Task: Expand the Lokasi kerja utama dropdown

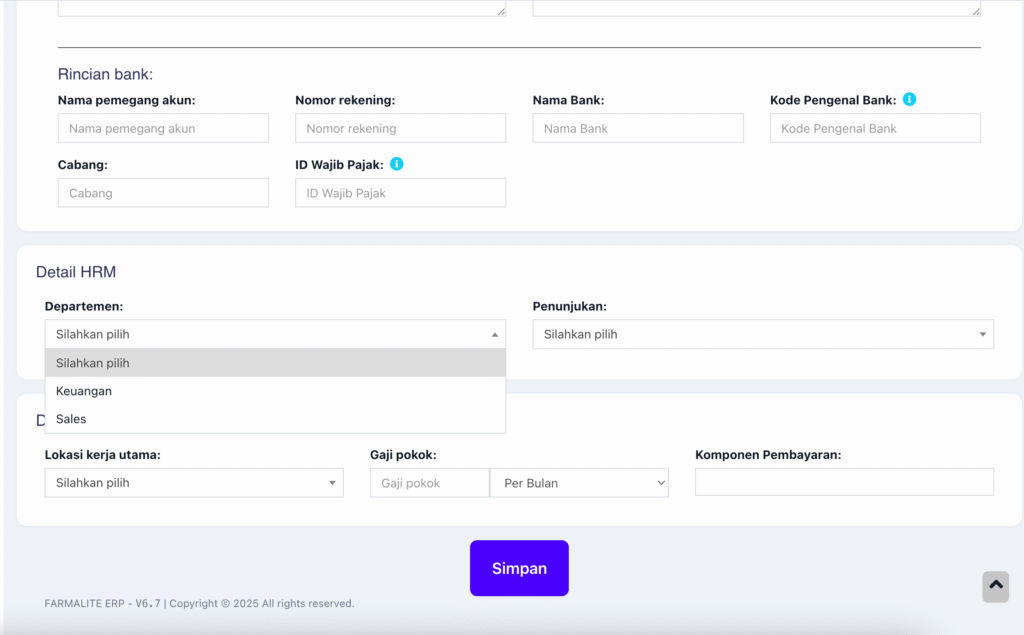Action: click(x=193, y=483)
